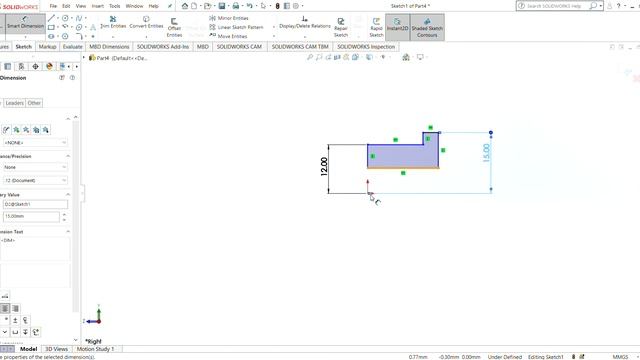The image size is (640, 360).
Task: Open Display/Delete Relations tool
Action: pyautogui.click(x=304, y=22)
